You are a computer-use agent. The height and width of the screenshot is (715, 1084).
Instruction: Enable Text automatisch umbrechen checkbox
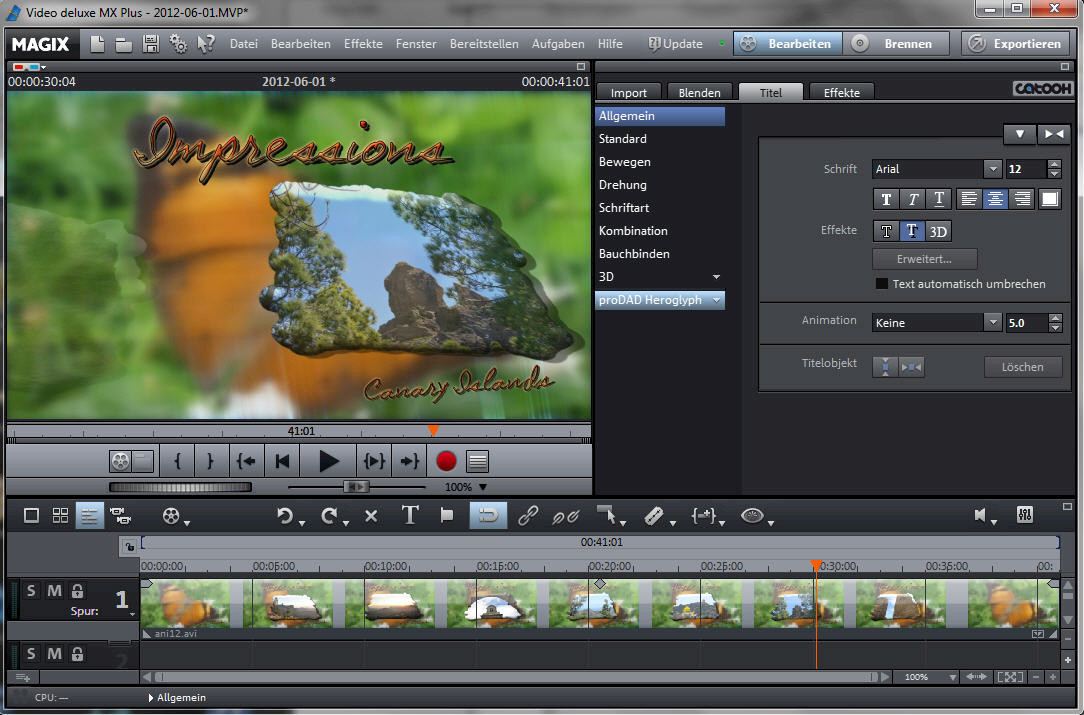tap(881, 284)
